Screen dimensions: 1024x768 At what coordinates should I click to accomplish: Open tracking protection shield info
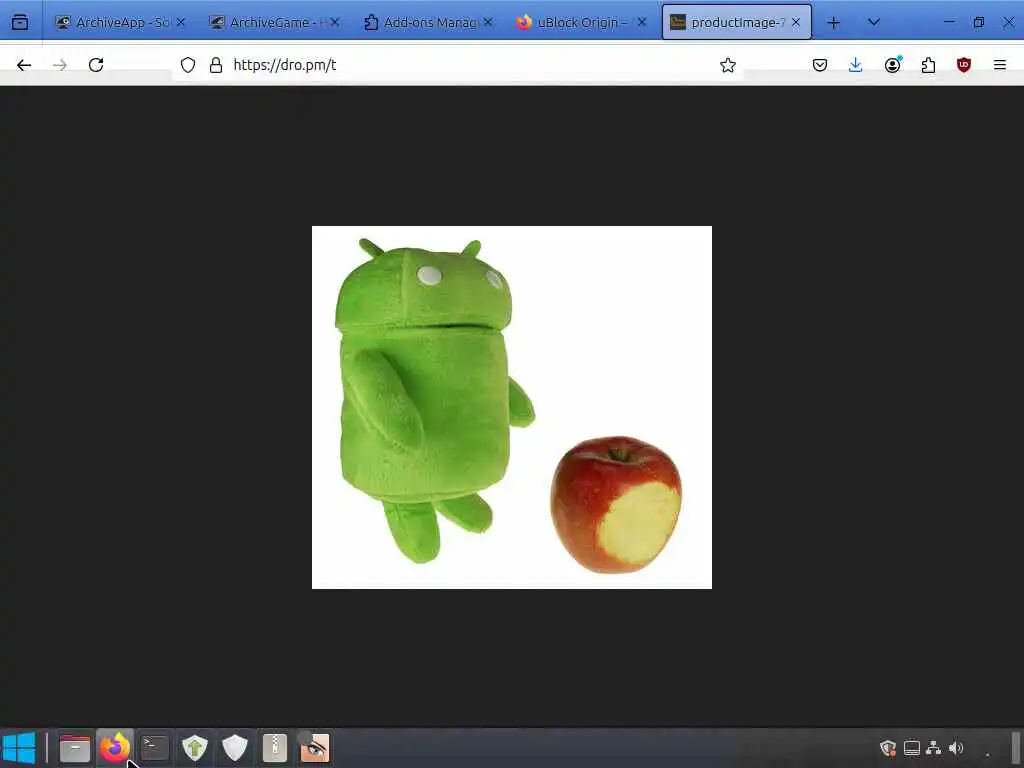(188, 65)
